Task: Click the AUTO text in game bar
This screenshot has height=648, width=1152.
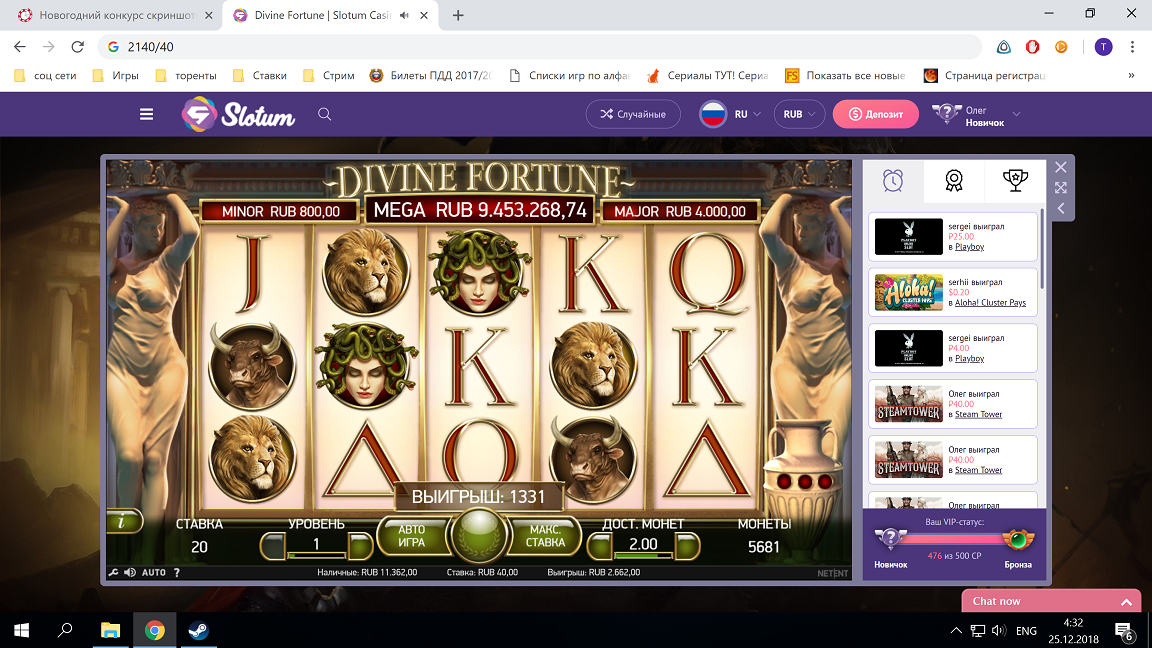Action: click(154, 572)
